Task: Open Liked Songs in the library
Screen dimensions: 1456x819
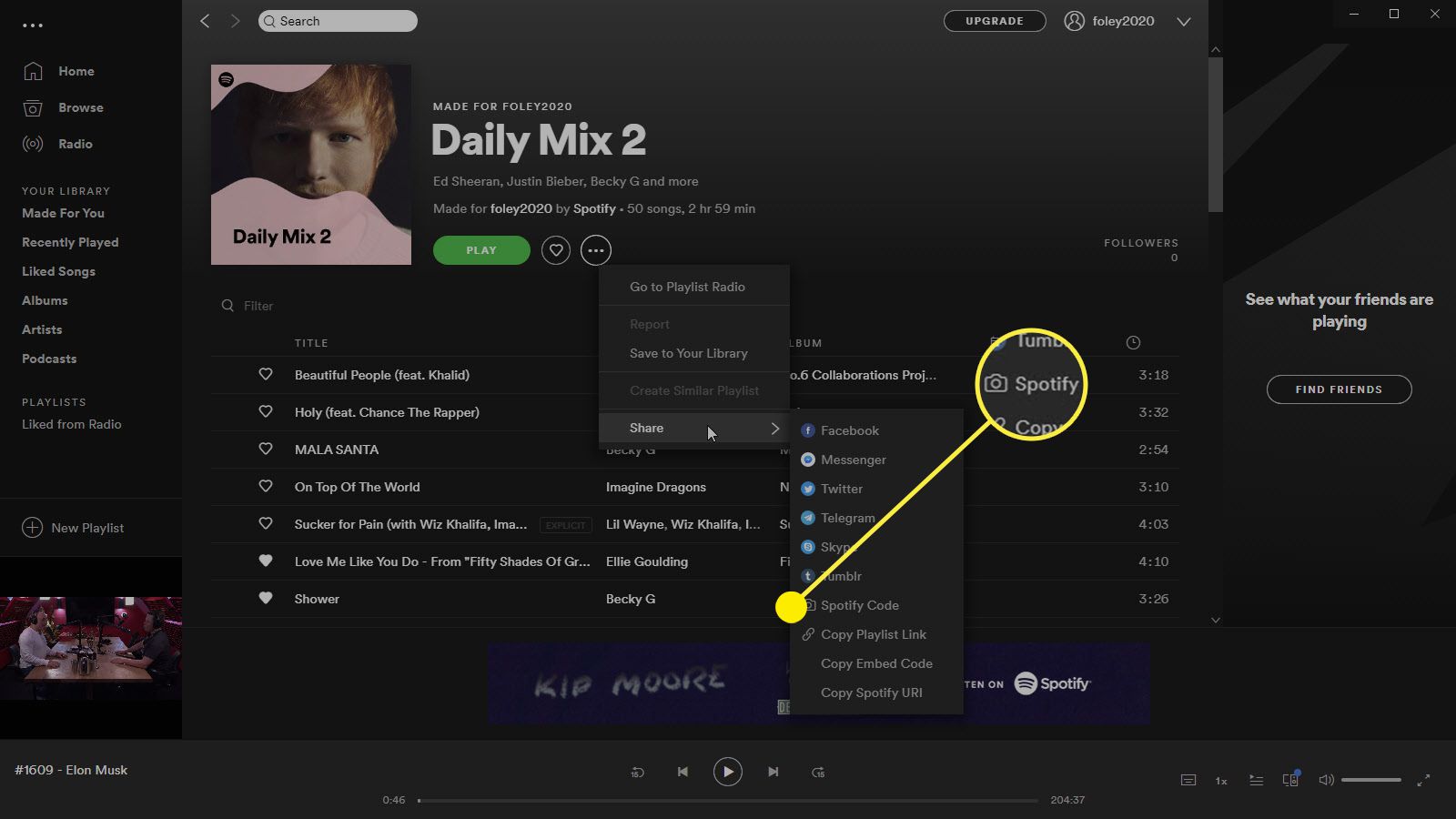Action: pos(58,271)
